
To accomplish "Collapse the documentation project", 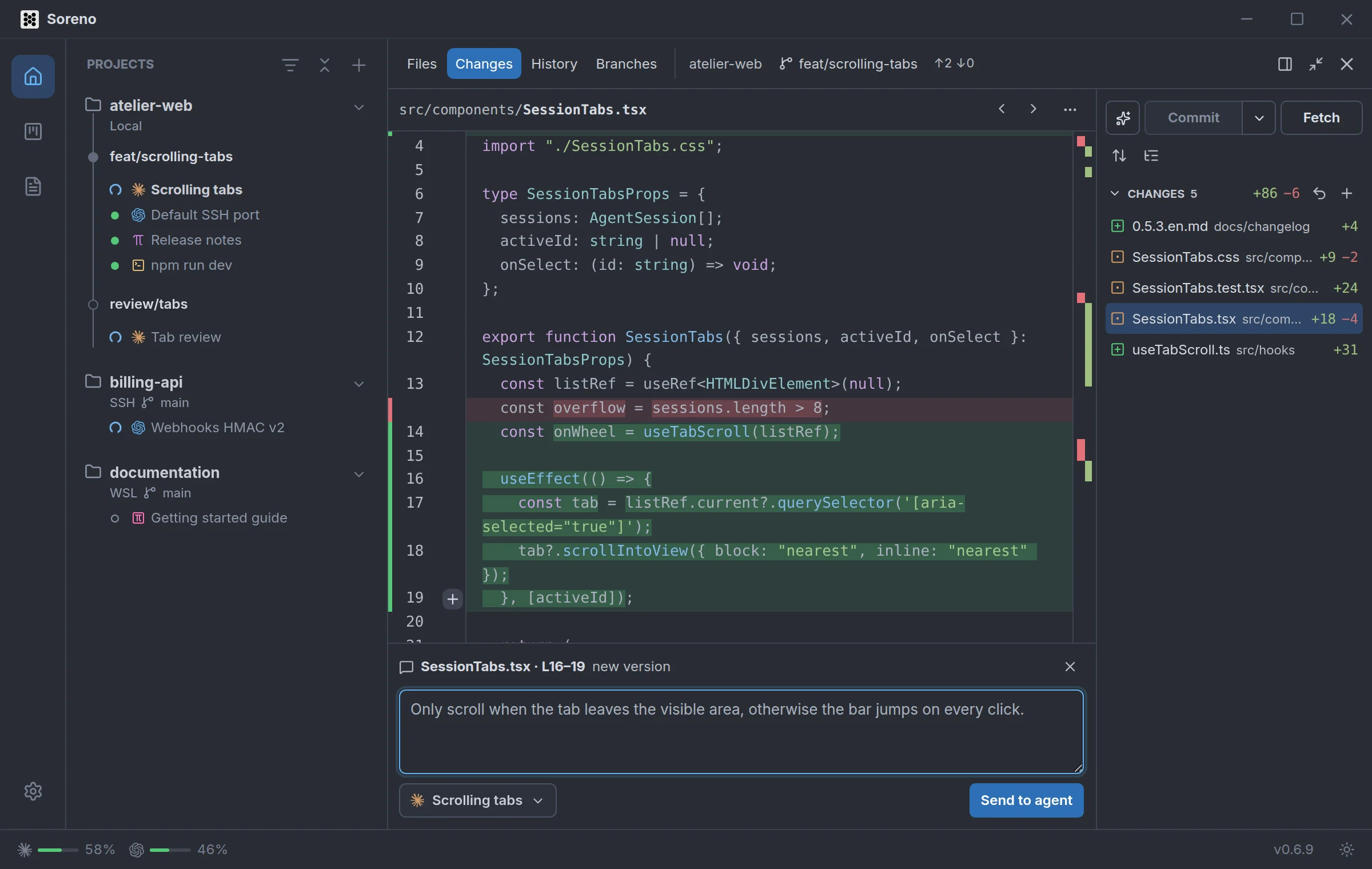I will [x=359, y=475].
